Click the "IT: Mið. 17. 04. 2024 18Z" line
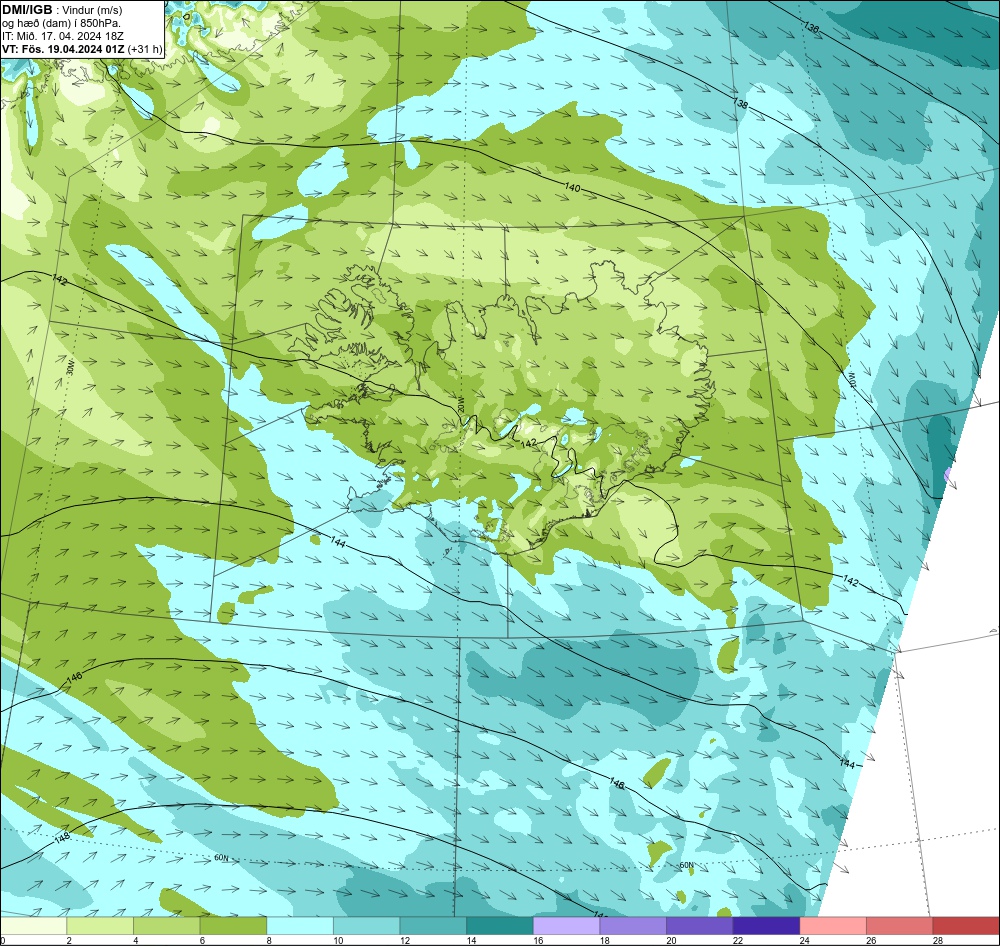This screenshot has width=1000, height=946. point(62,36)
